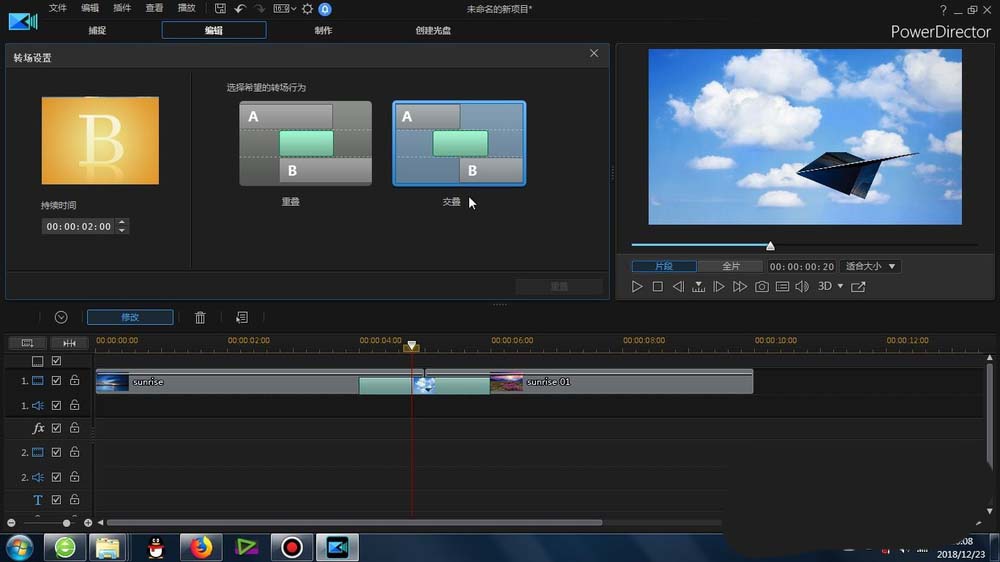Image resolution: width=1000 pixels, height=562 pixels.
Task: Open the 3D mode dropdown arrow
Action: [841, 286]
